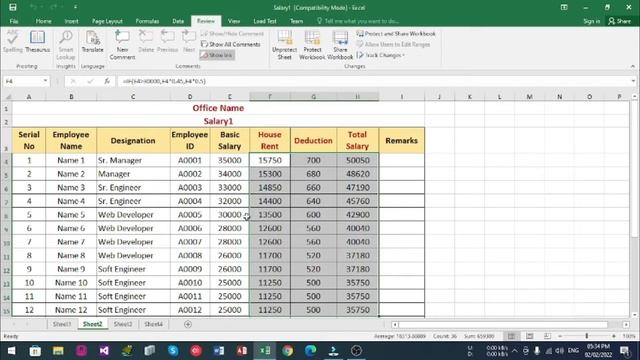Open the Windows Start menu
This screenshot has width=640, height=360.
point(11,351)
